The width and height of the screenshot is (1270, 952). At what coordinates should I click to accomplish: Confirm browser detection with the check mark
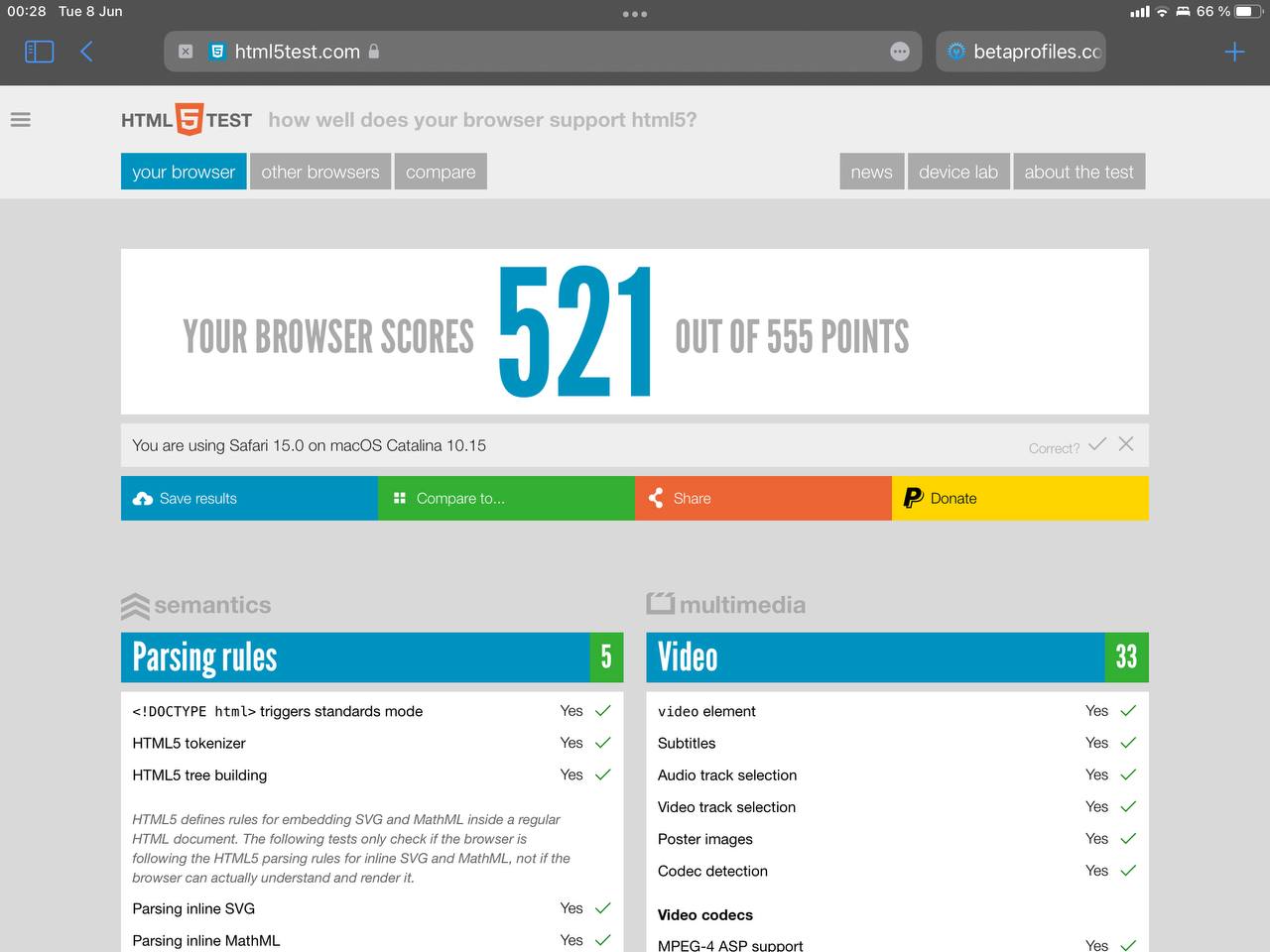[1097, 444]
